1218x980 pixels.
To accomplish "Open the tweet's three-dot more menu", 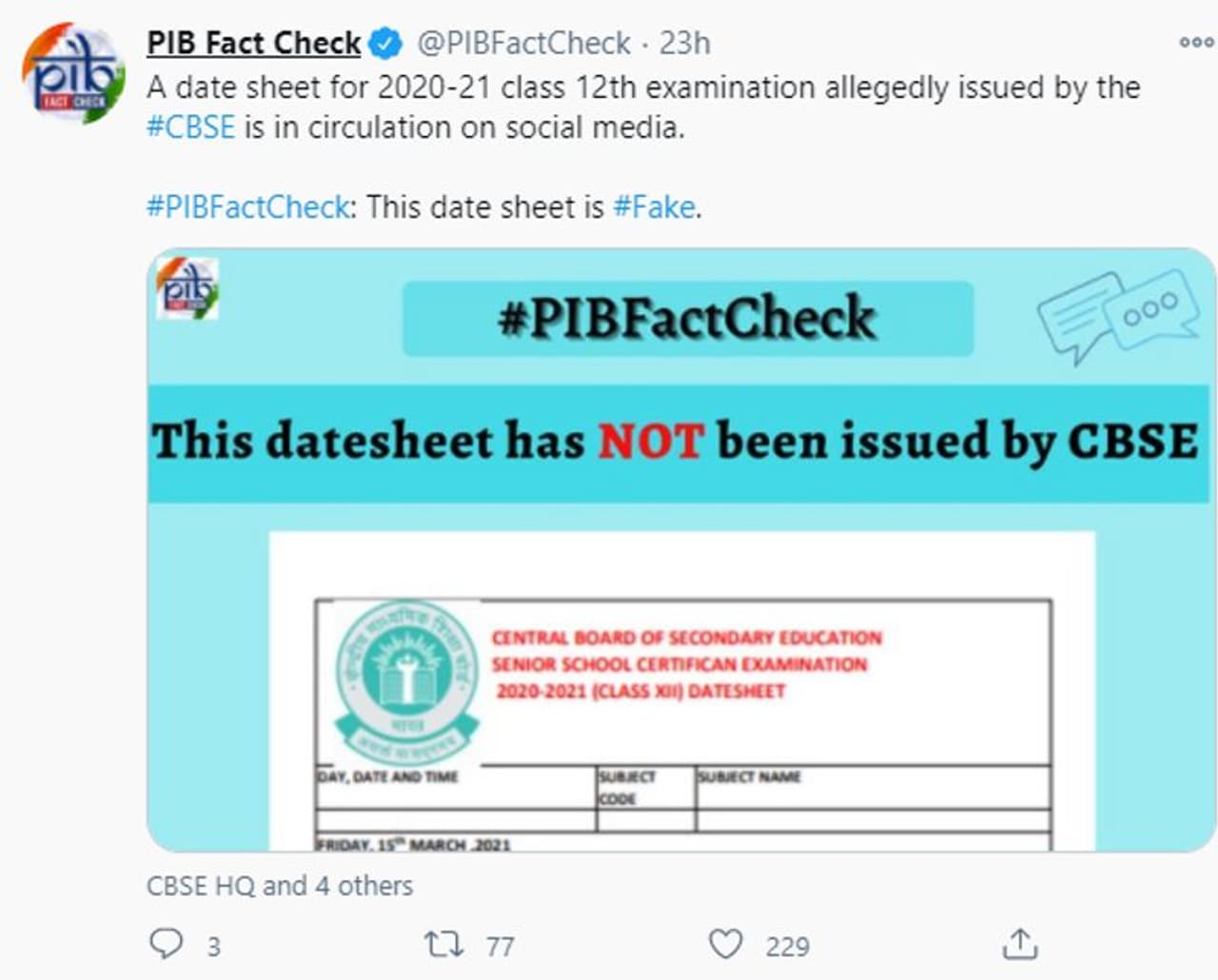I will pos(1195,42).
